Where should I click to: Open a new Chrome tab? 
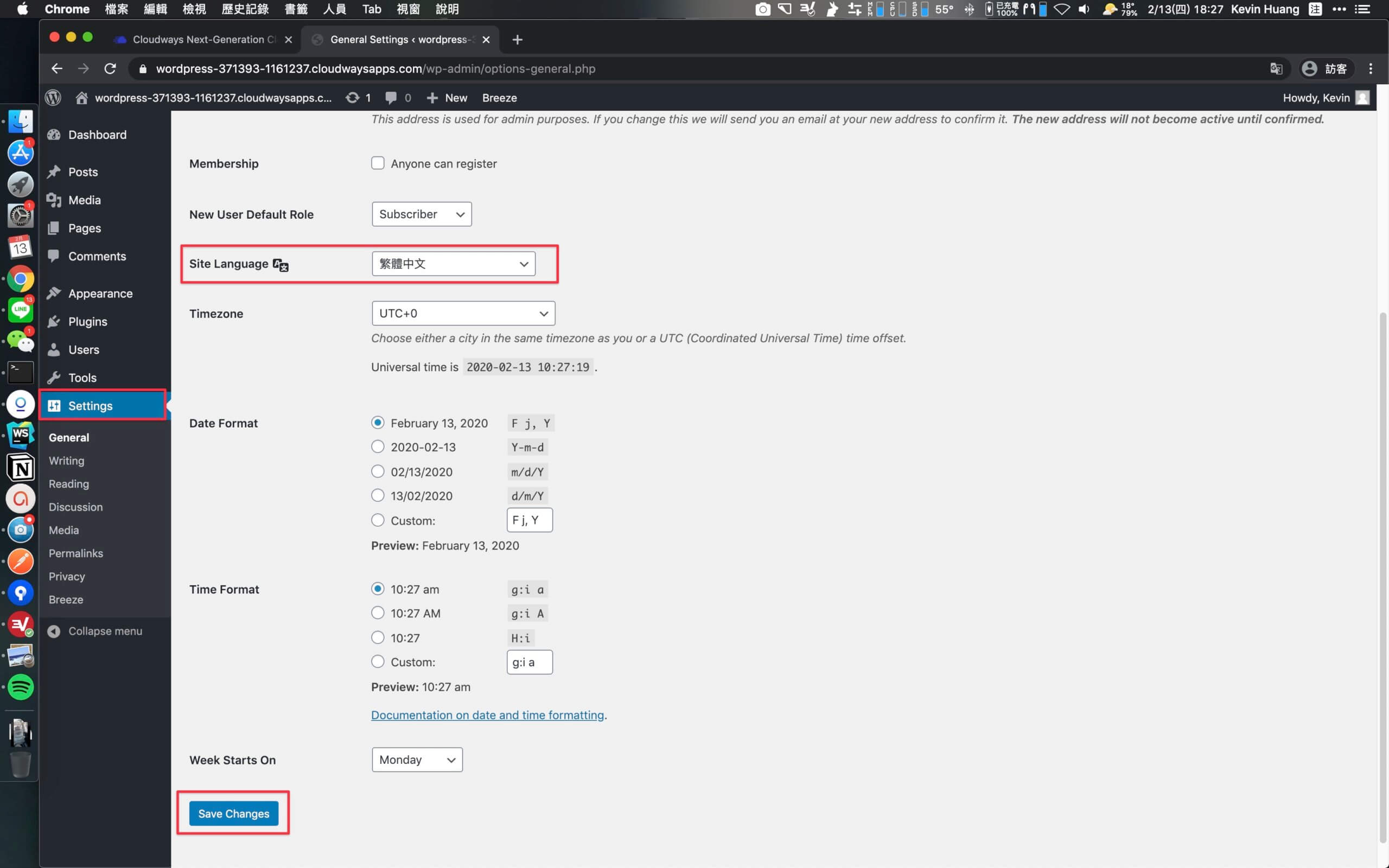[x=517, y=40]
